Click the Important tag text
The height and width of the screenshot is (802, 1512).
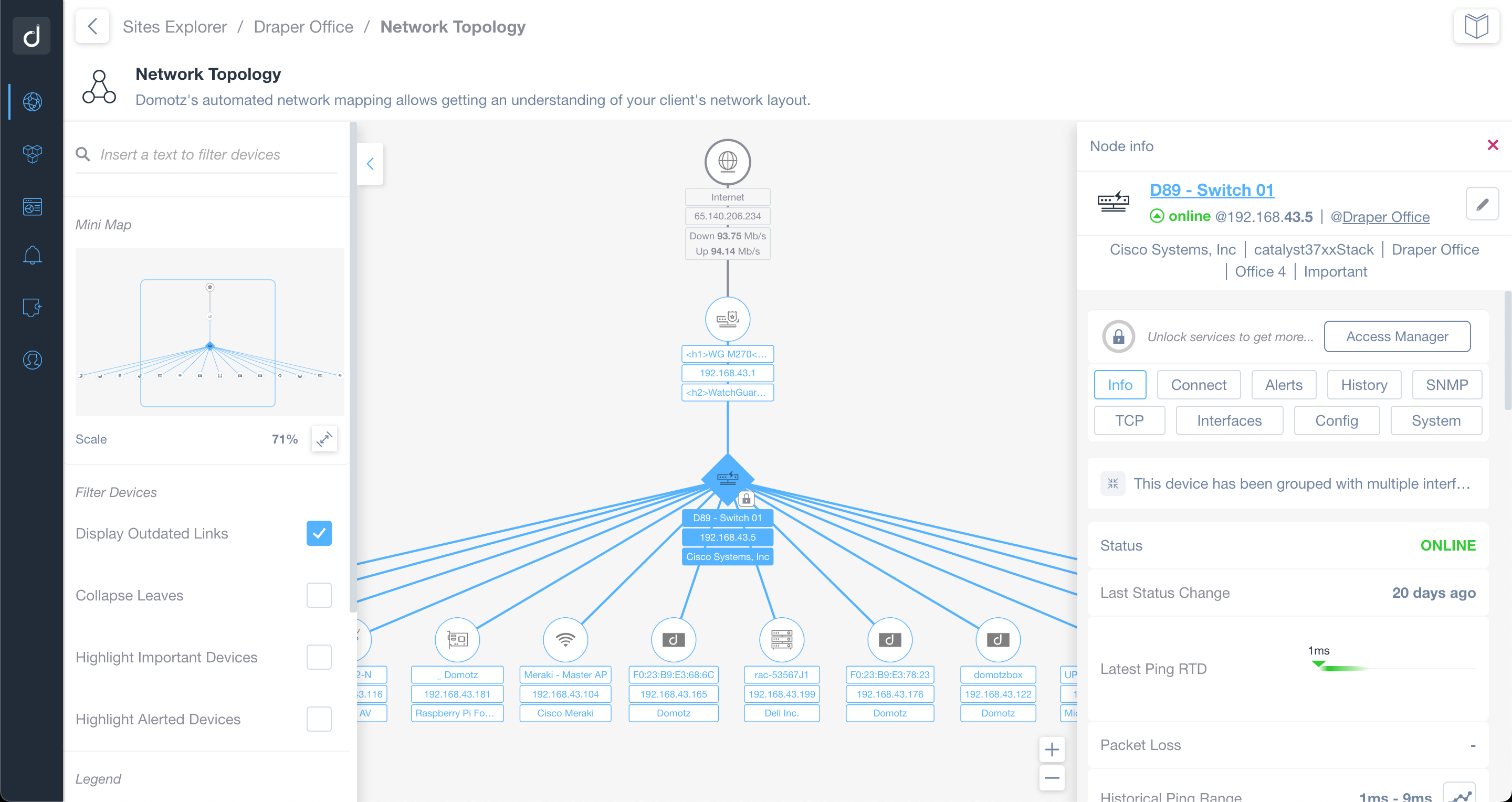point(1335,272)
